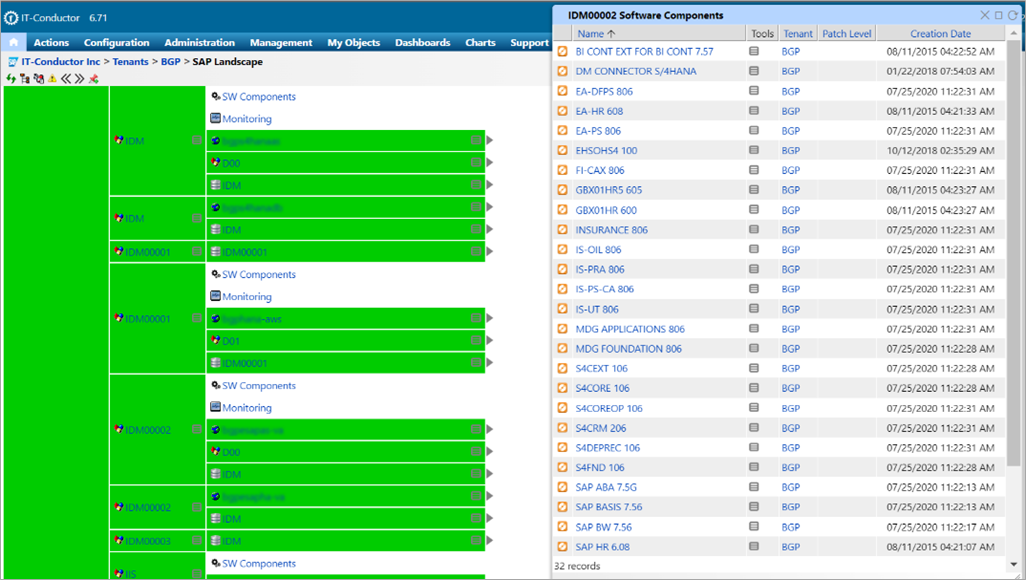Viewport: 1026px width, 580px height.
Task: Open the S4CORE 106 component link
Action: pos(602,388)
